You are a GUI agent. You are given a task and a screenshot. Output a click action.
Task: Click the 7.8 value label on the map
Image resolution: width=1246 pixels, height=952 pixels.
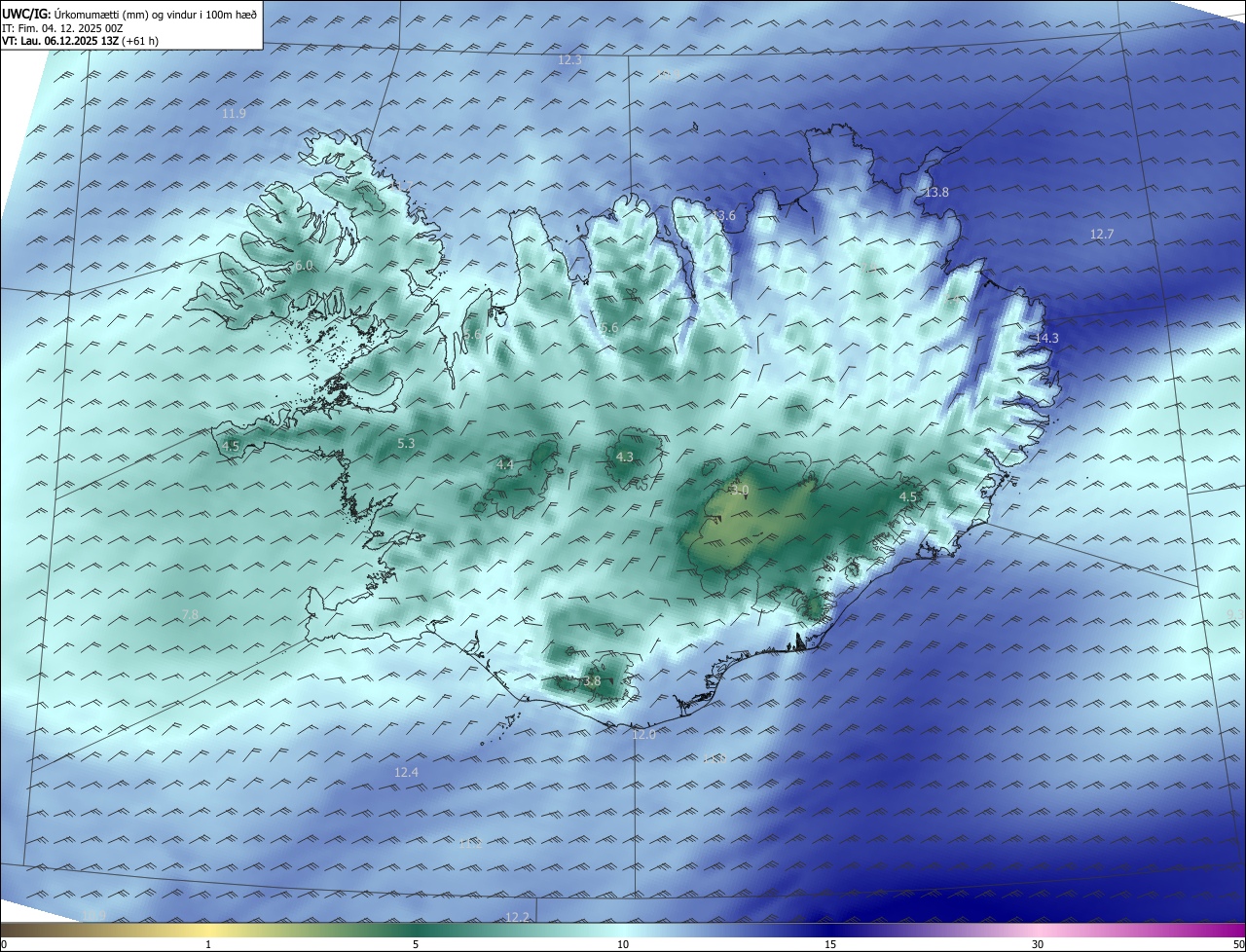point(190,615)
